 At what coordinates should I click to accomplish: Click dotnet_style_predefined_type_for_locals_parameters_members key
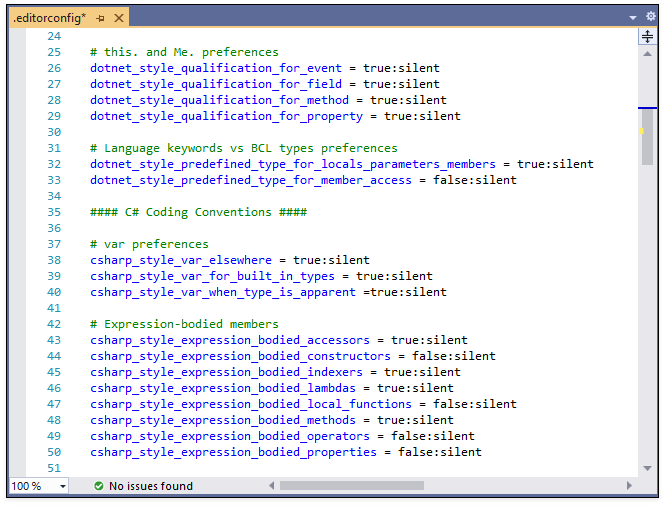(x=293, y=165)
